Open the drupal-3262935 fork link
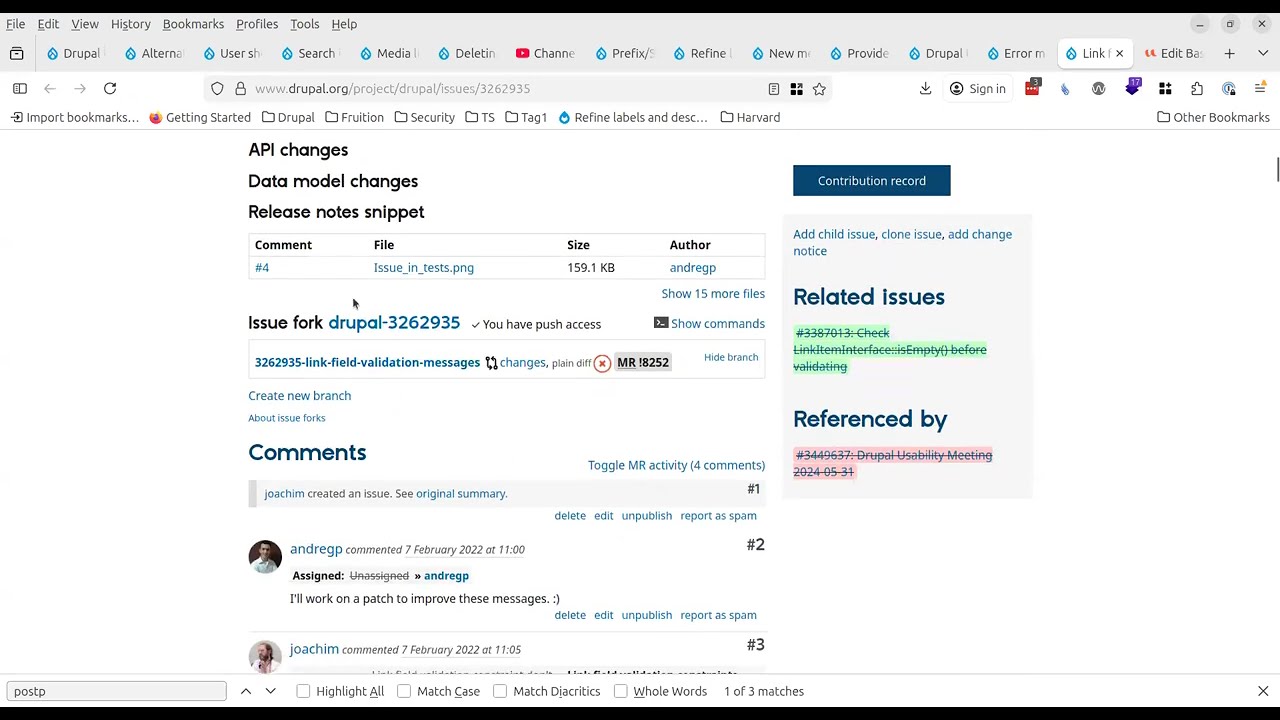Screen dimensions: 1280x720 click(x=394, y=322)
